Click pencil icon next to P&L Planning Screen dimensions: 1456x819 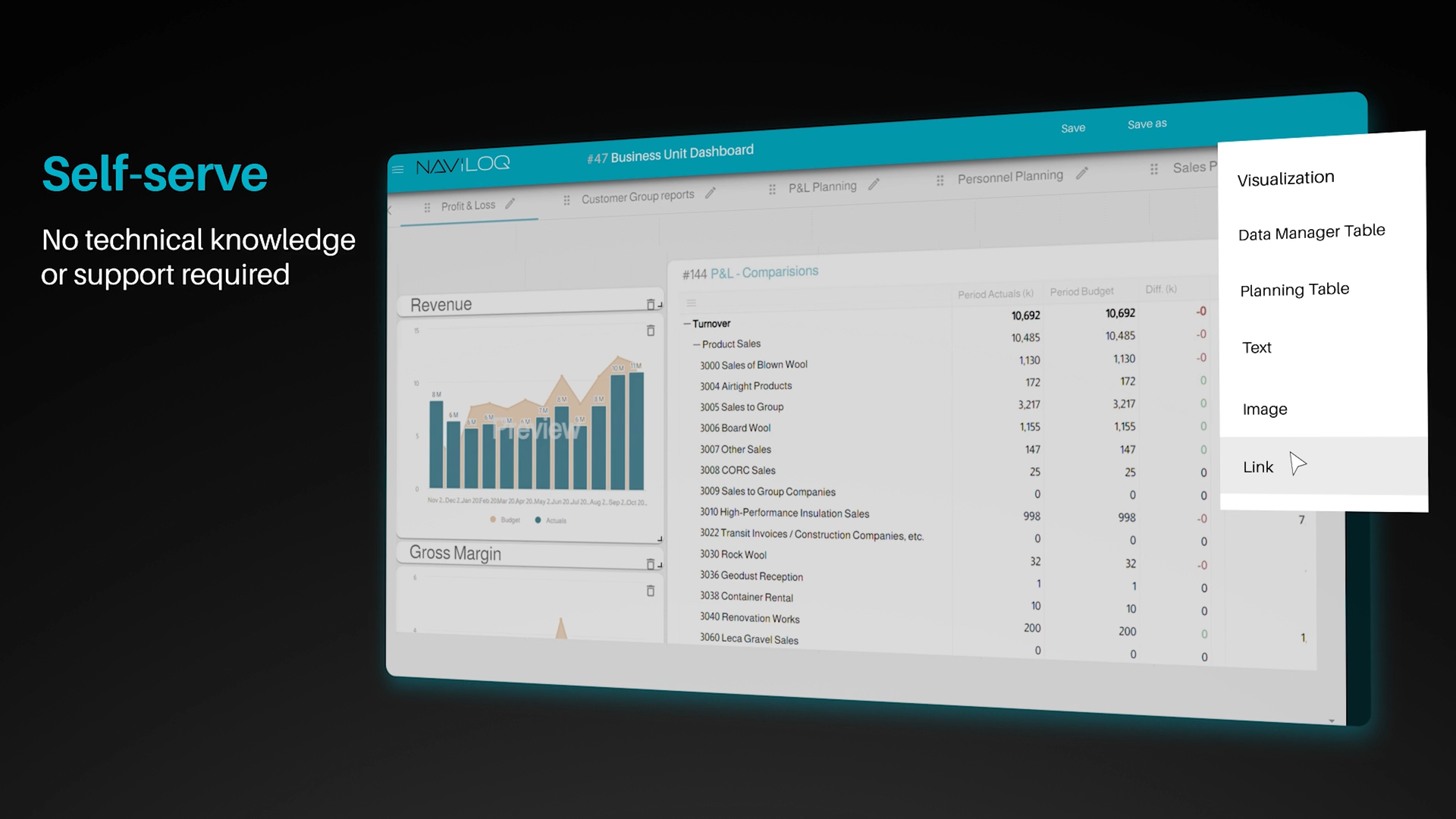pos(874,184)
